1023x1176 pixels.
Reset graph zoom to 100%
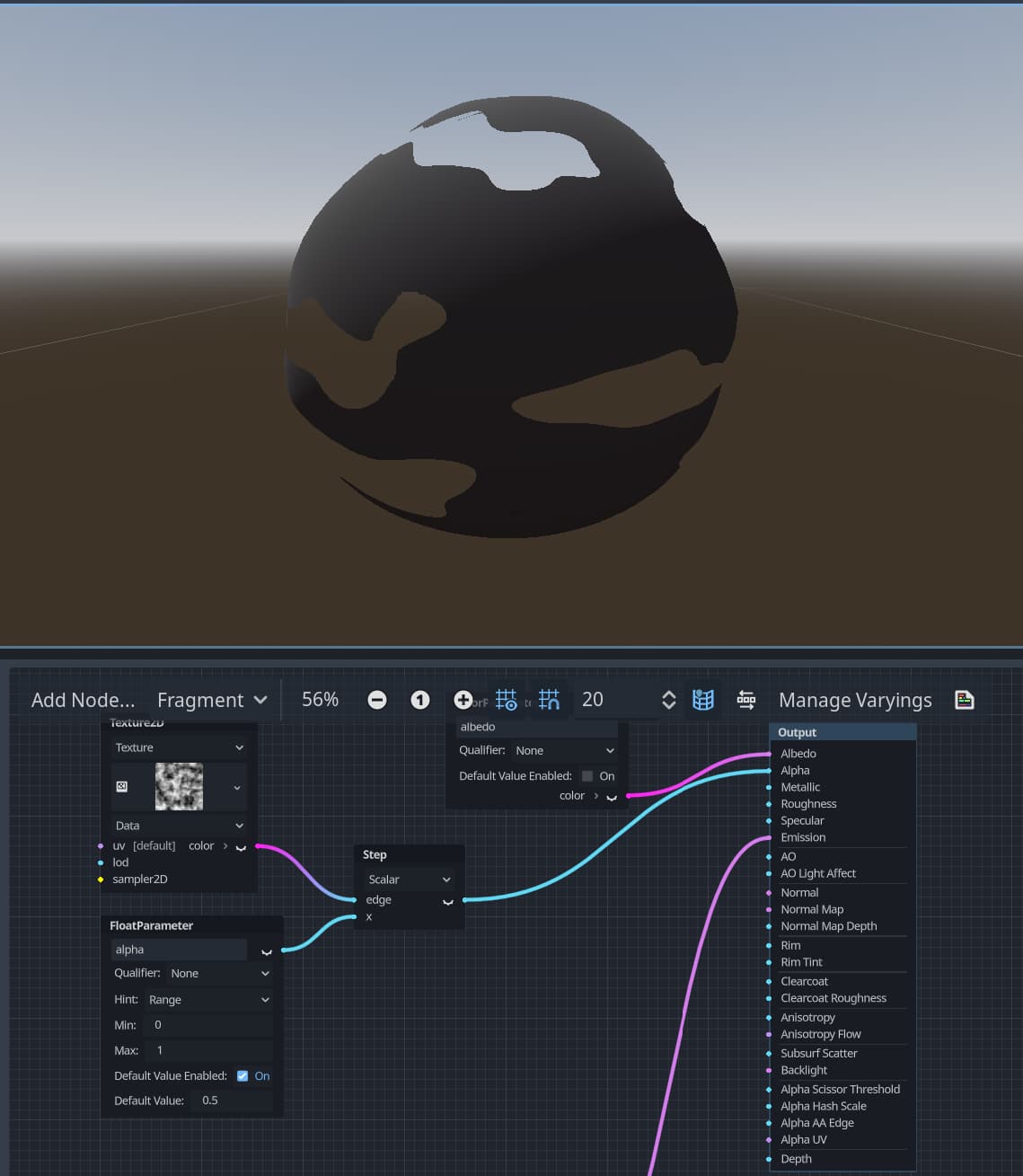[419, 699]
